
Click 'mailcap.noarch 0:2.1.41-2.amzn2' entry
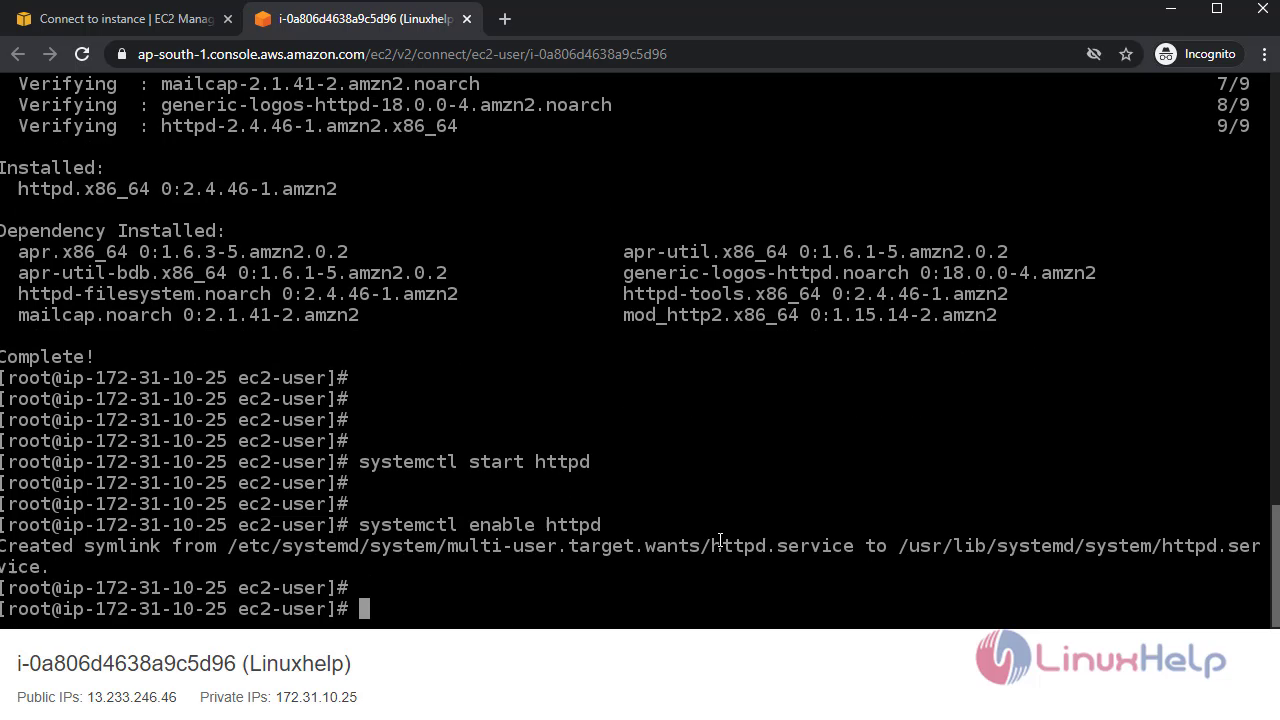click(188, 315)
